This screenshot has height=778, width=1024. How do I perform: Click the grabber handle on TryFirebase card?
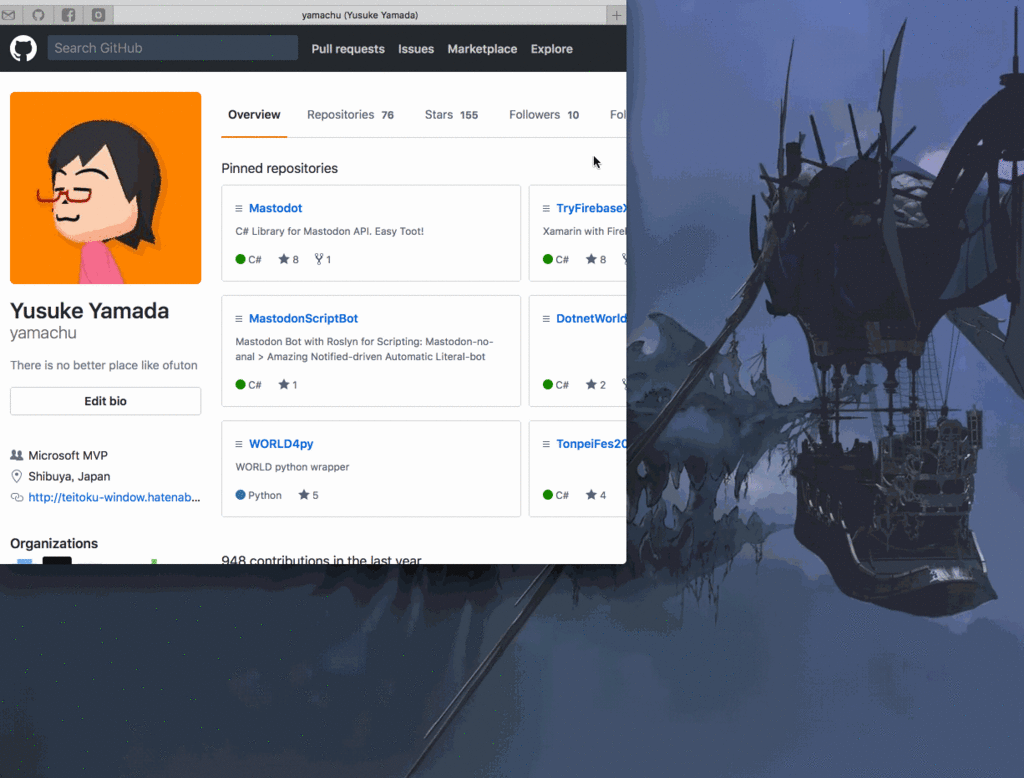546,208
